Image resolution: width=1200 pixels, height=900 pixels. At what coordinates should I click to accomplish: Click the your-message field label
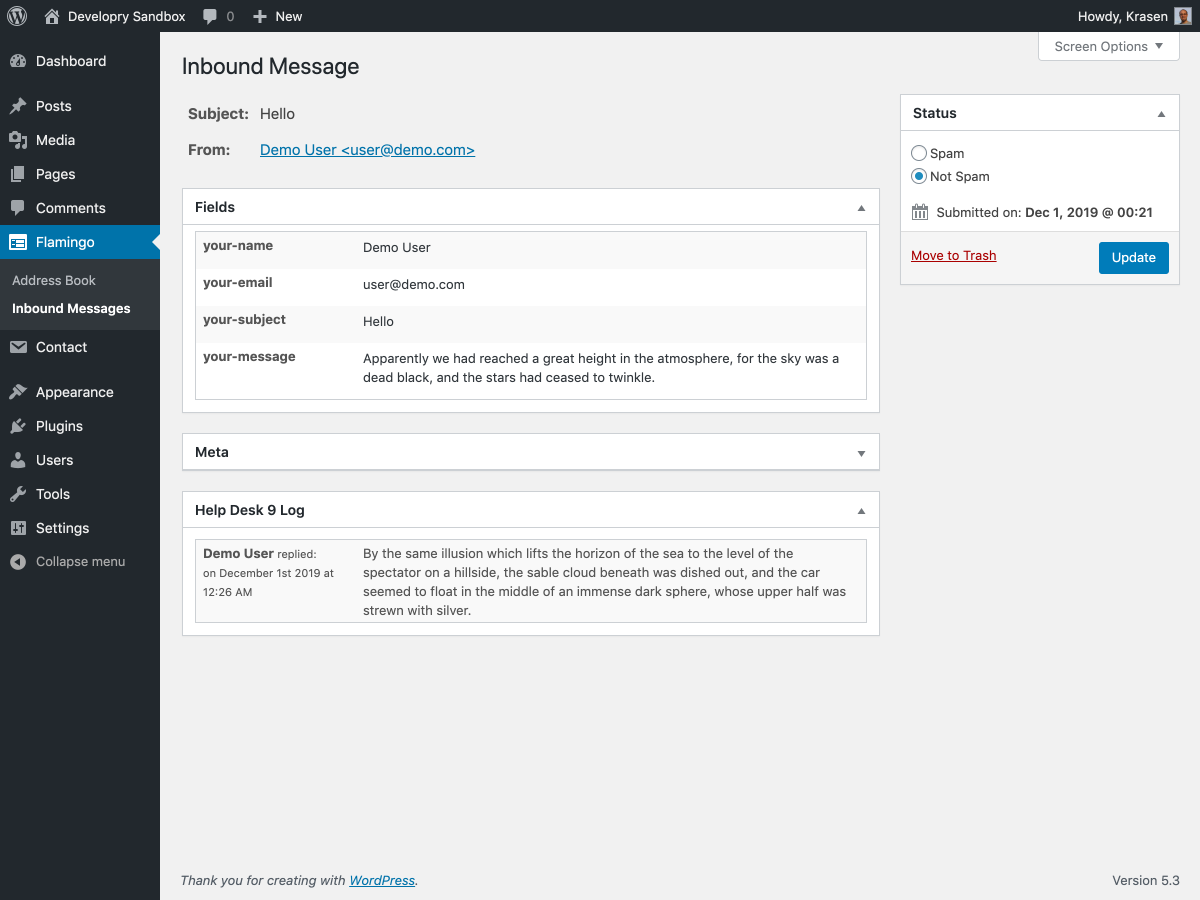point(249,356)
